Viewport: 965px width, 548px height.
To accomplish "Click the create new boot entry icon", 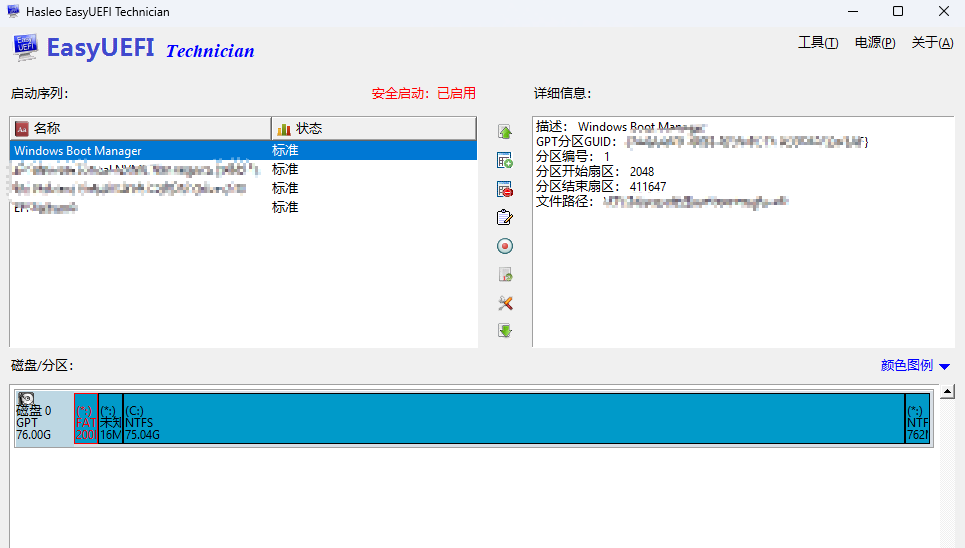I will click(x=505, y=161).
